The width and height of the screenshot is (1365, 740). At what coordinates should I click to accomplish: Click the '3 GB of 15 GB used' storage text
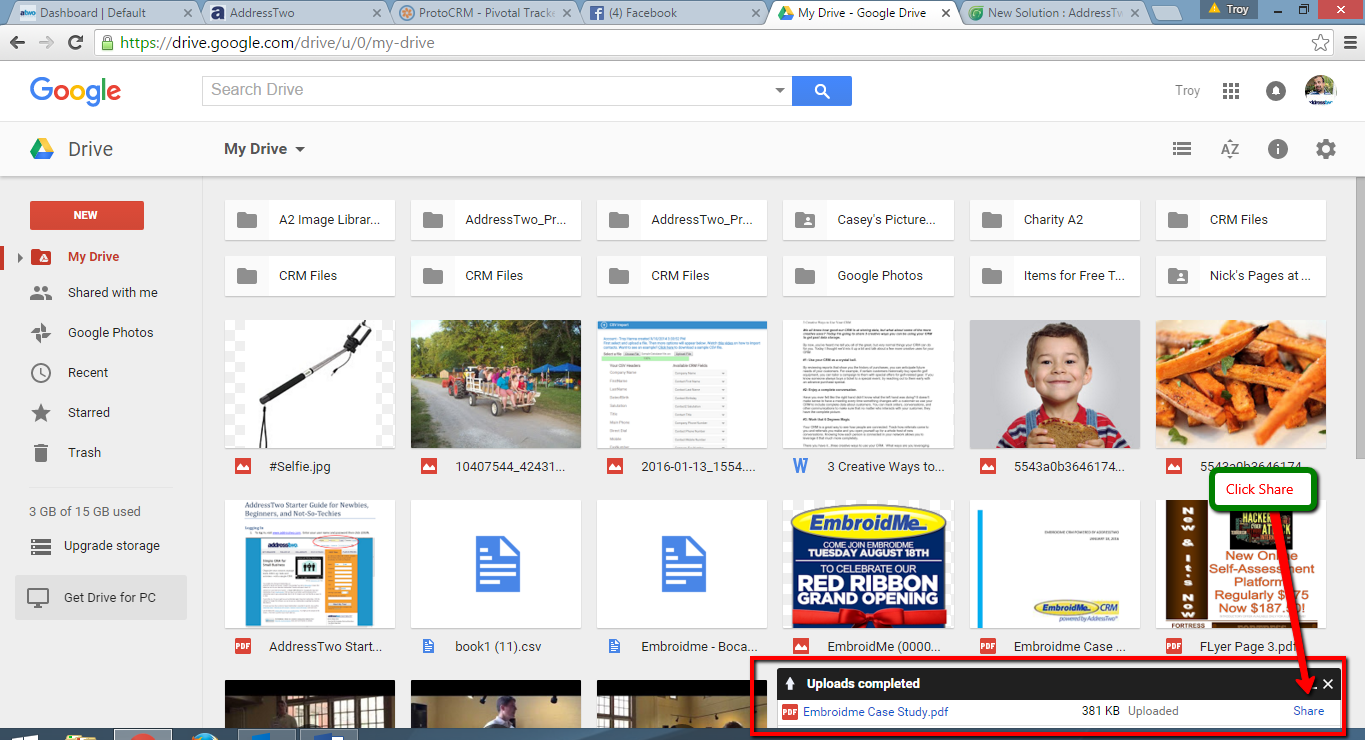[x=85, y=511]
